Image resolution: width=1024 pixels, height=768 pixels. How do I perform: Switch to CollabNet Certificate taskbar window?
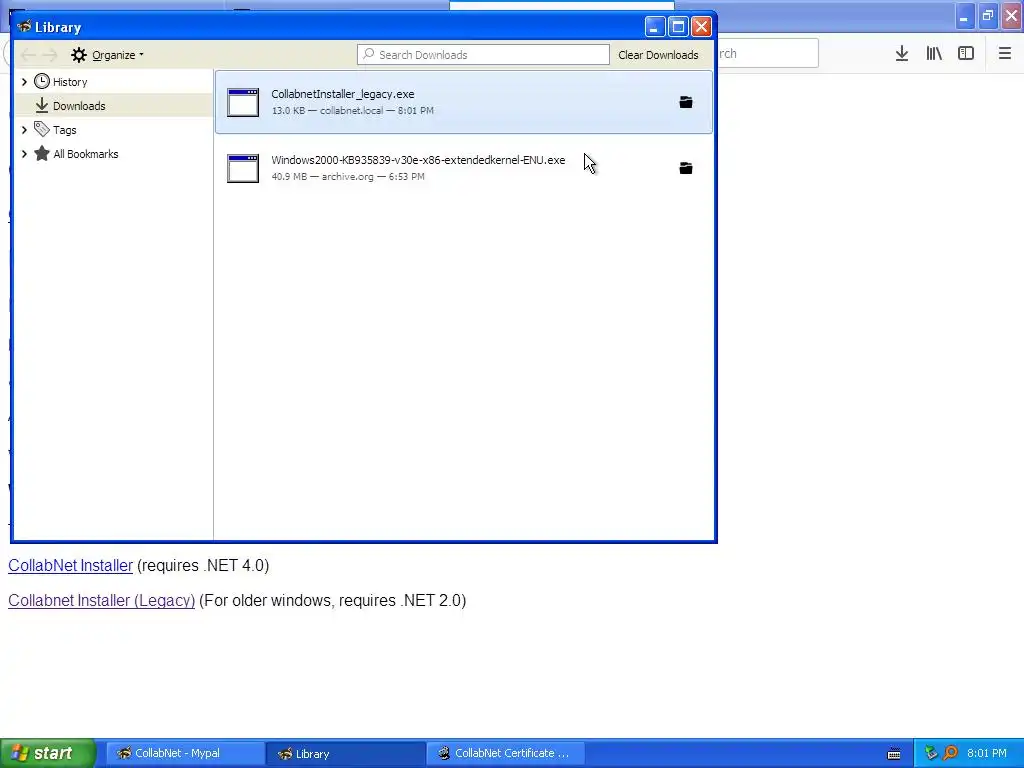tap(505, 753)
